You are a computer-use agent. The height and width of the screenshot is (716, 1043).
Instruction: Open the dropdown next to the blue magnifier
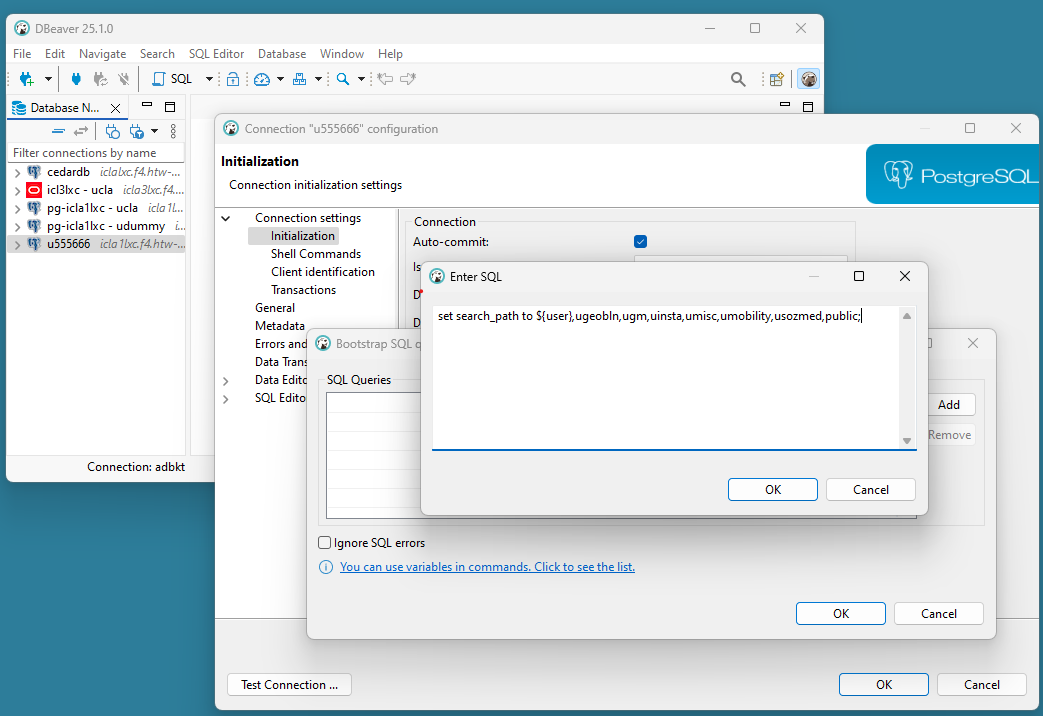coord(361,79)
